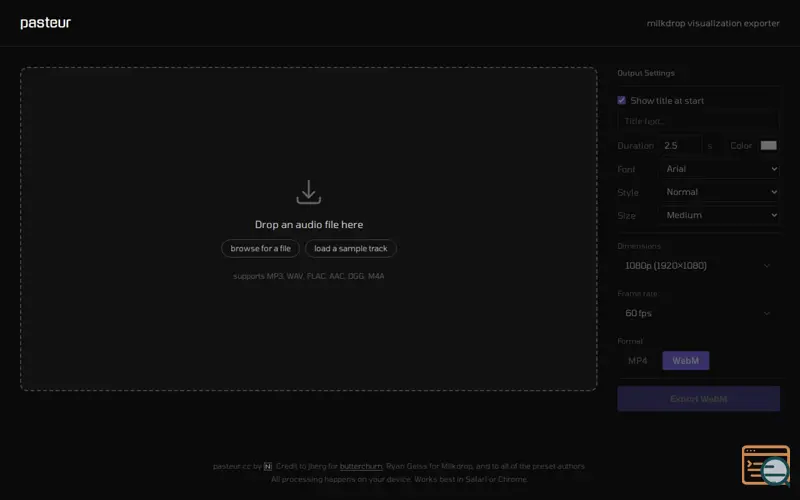Screen dimensions: 800x500
Task: Click the pasteur logo
Action: pos(45,23)
